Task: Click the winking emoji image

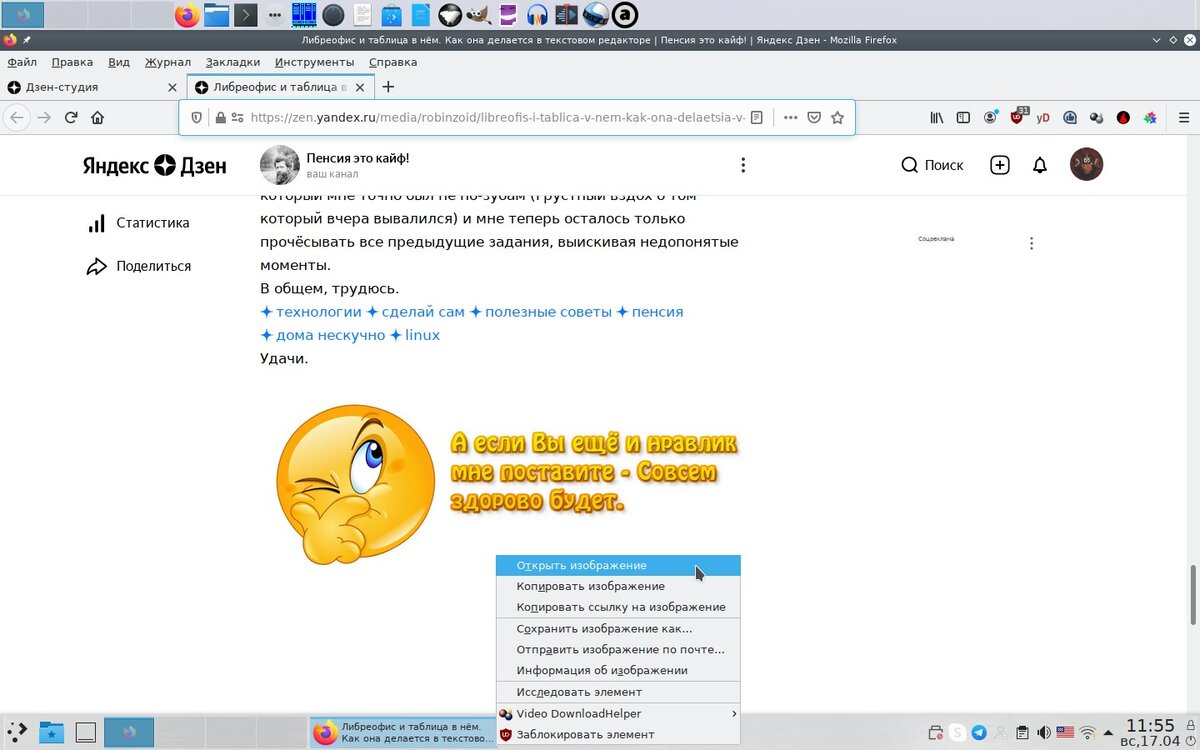Action: [x=355, y=483]
